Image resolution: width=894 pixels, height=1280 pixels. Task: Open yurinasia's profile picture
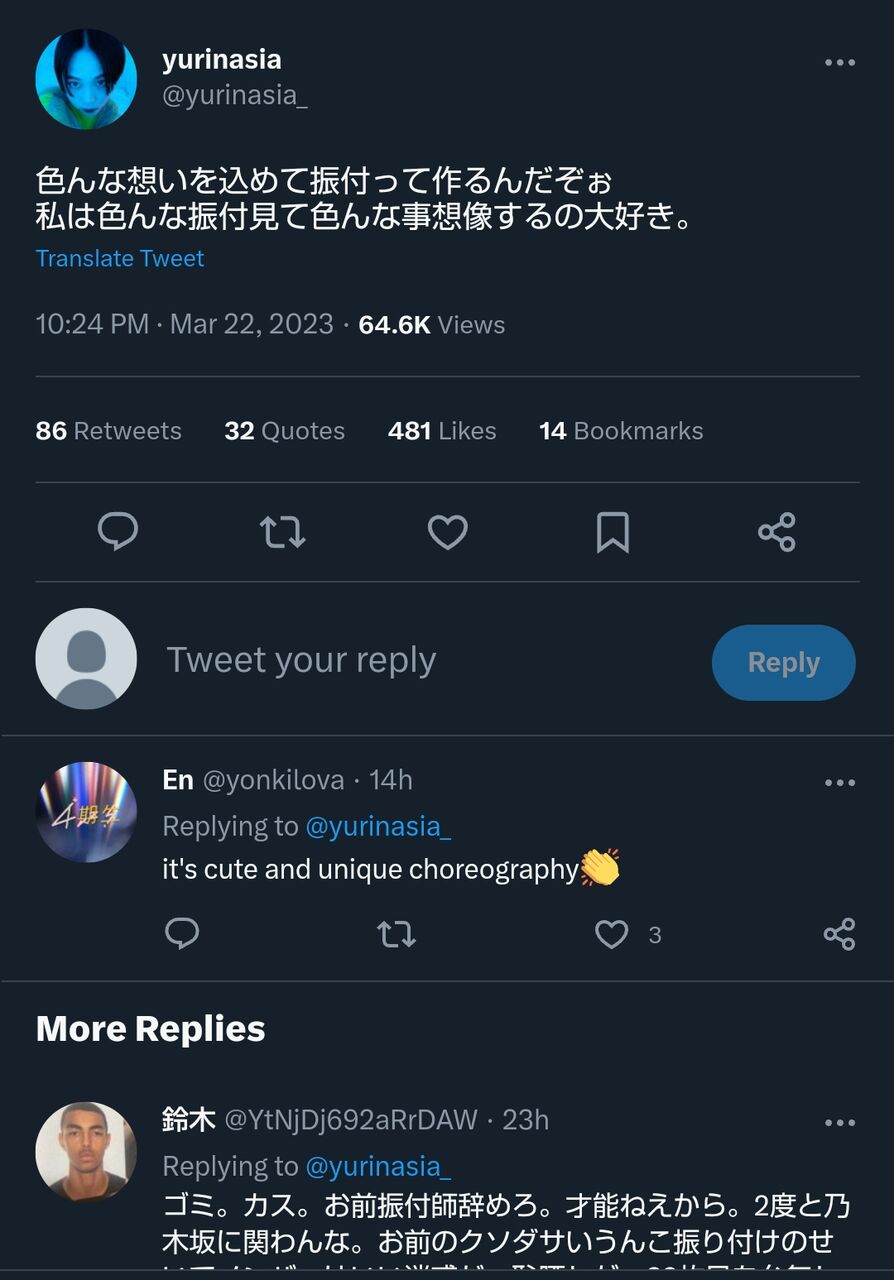[86, 79]
